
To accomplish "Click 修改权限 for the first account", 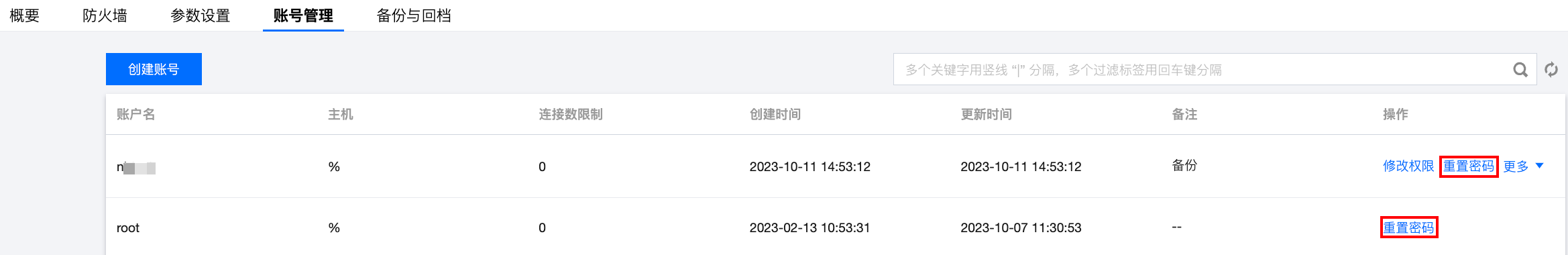I will pos(1408,166).
